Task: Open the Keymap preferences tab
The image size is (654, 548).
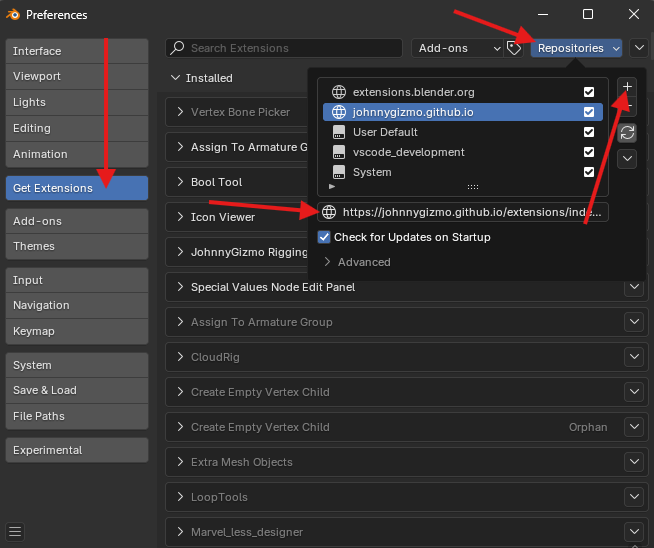Action: pos(77,332)
